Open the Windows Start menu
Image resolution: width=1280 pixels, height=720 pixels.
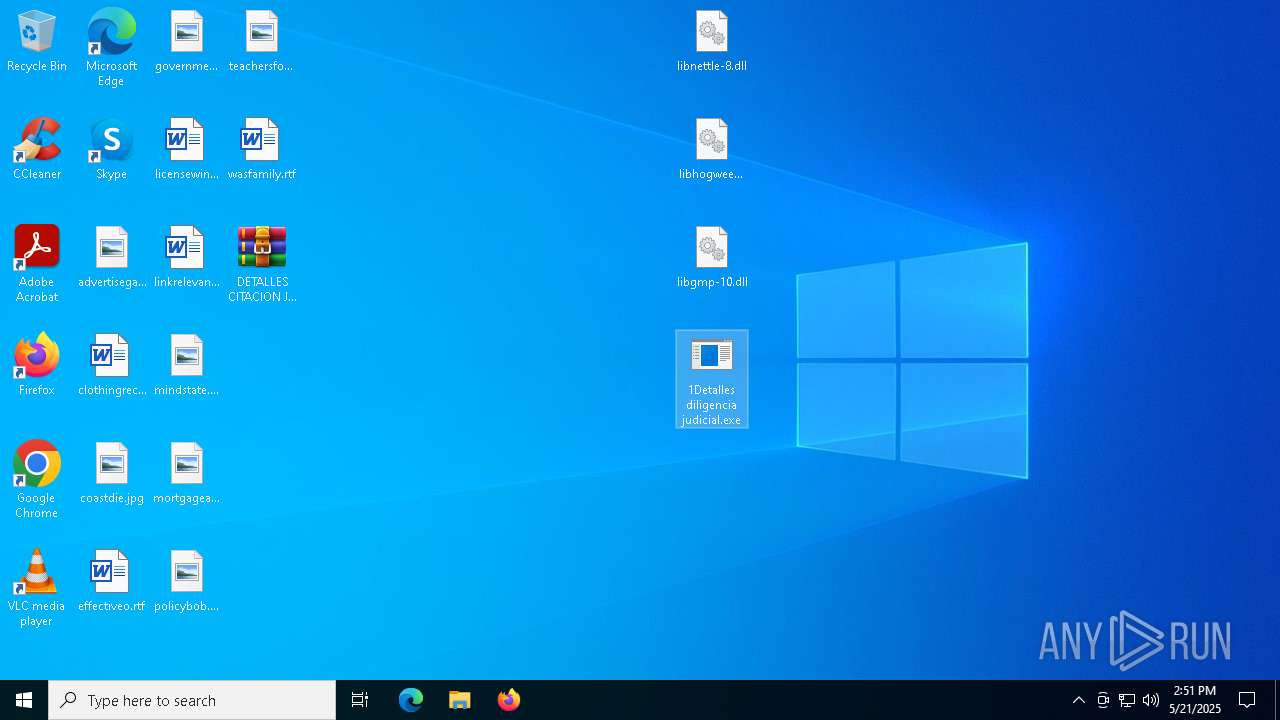(24, 700)
